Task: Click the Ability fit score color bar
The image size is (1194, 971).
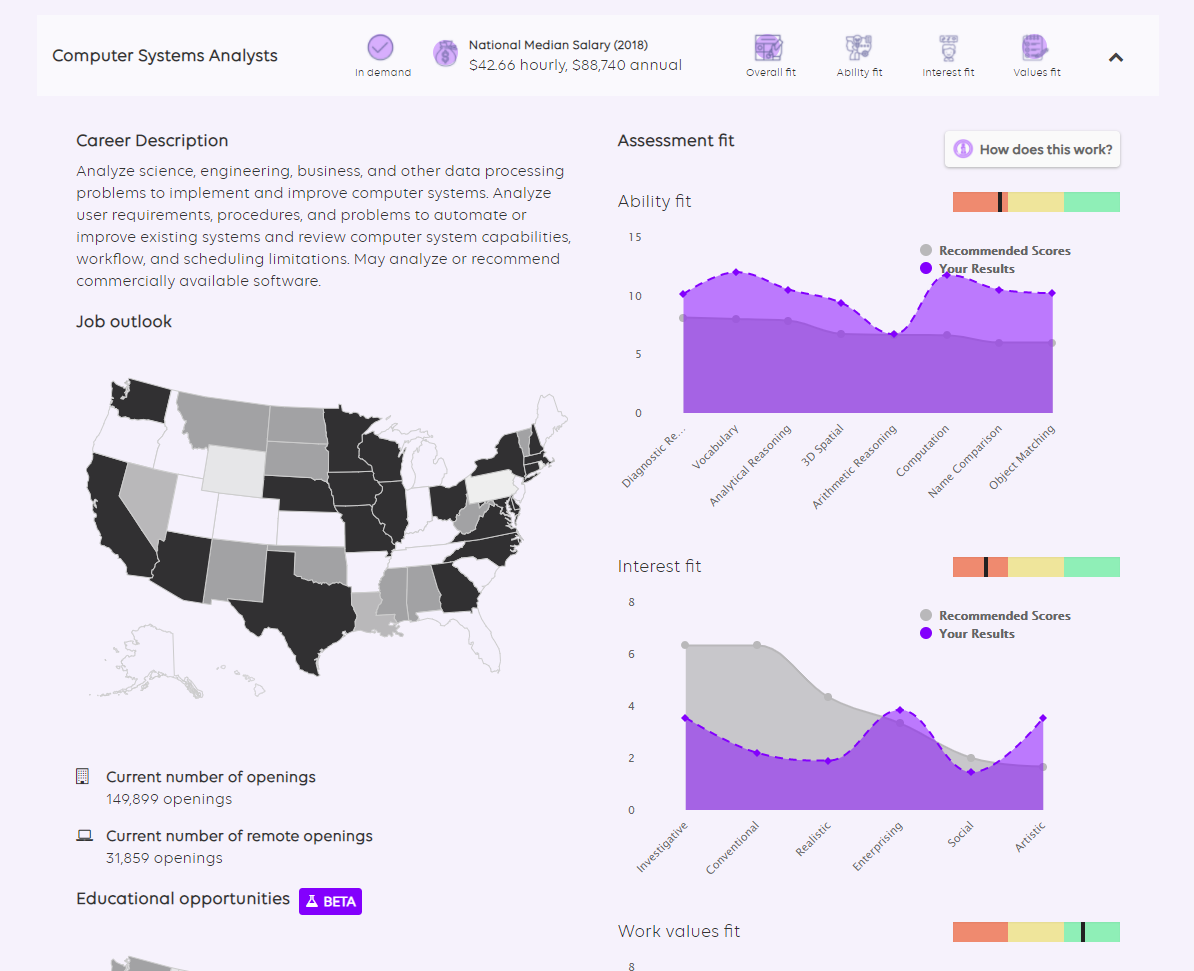Action: pos(1036,202)
